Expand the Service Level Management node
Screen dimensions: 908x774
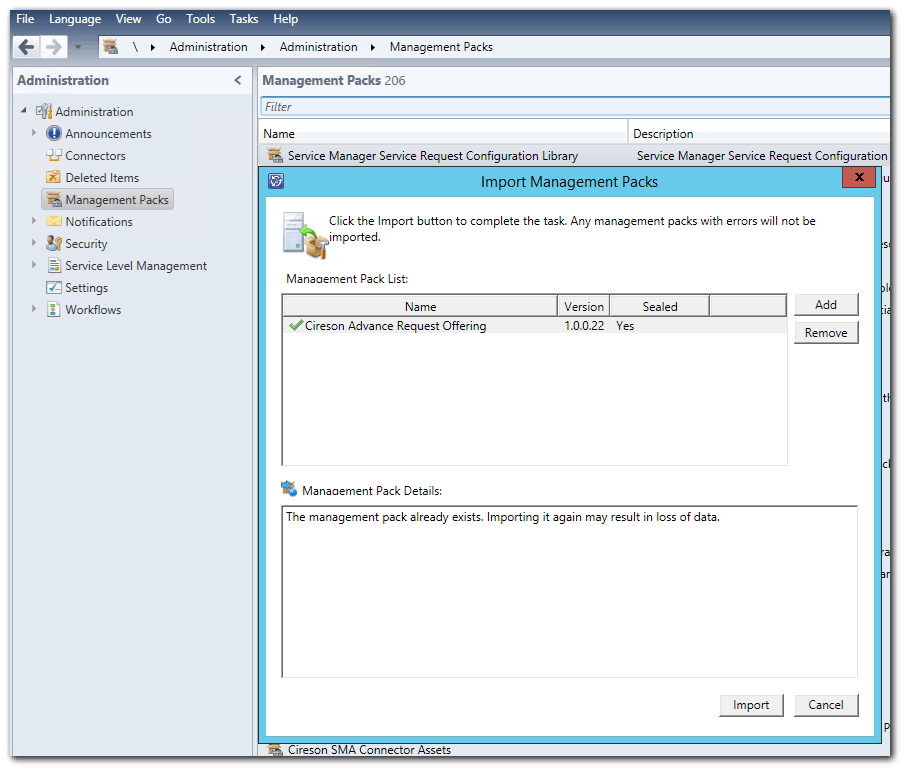click(x=34, y=265)
